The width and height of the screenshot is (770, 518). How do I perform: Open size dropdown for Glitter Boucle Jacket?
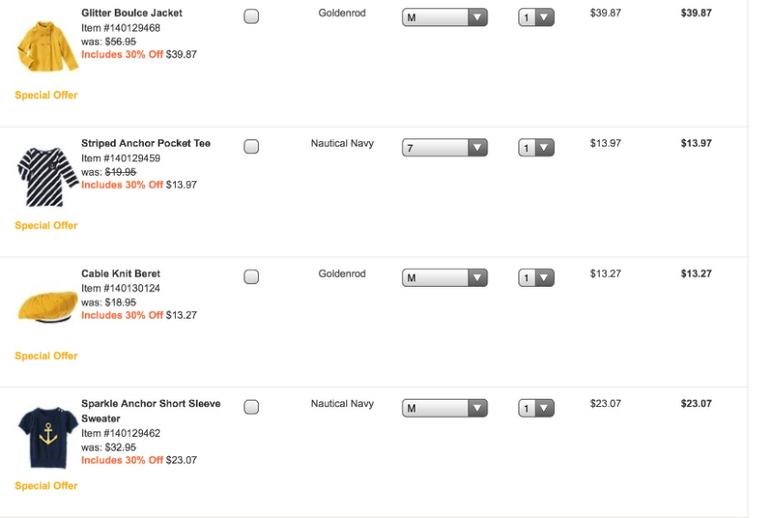(x=444, y=18)
